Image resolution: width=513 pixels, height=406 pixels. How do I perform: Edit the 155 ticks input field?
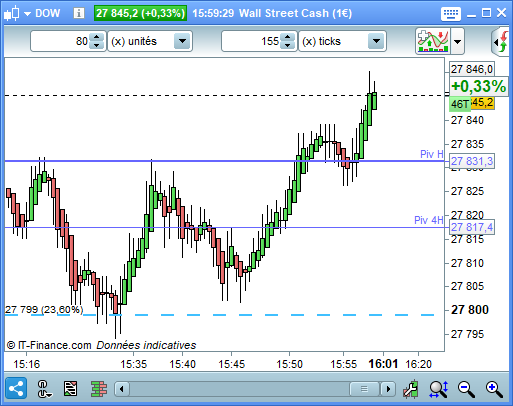click(251, 41)
